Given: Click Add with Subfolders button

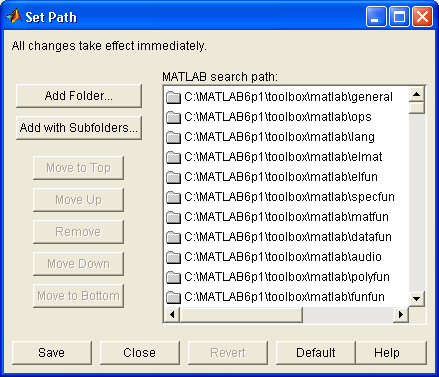Looking at the screenshot, I should [x=79, y=128].
